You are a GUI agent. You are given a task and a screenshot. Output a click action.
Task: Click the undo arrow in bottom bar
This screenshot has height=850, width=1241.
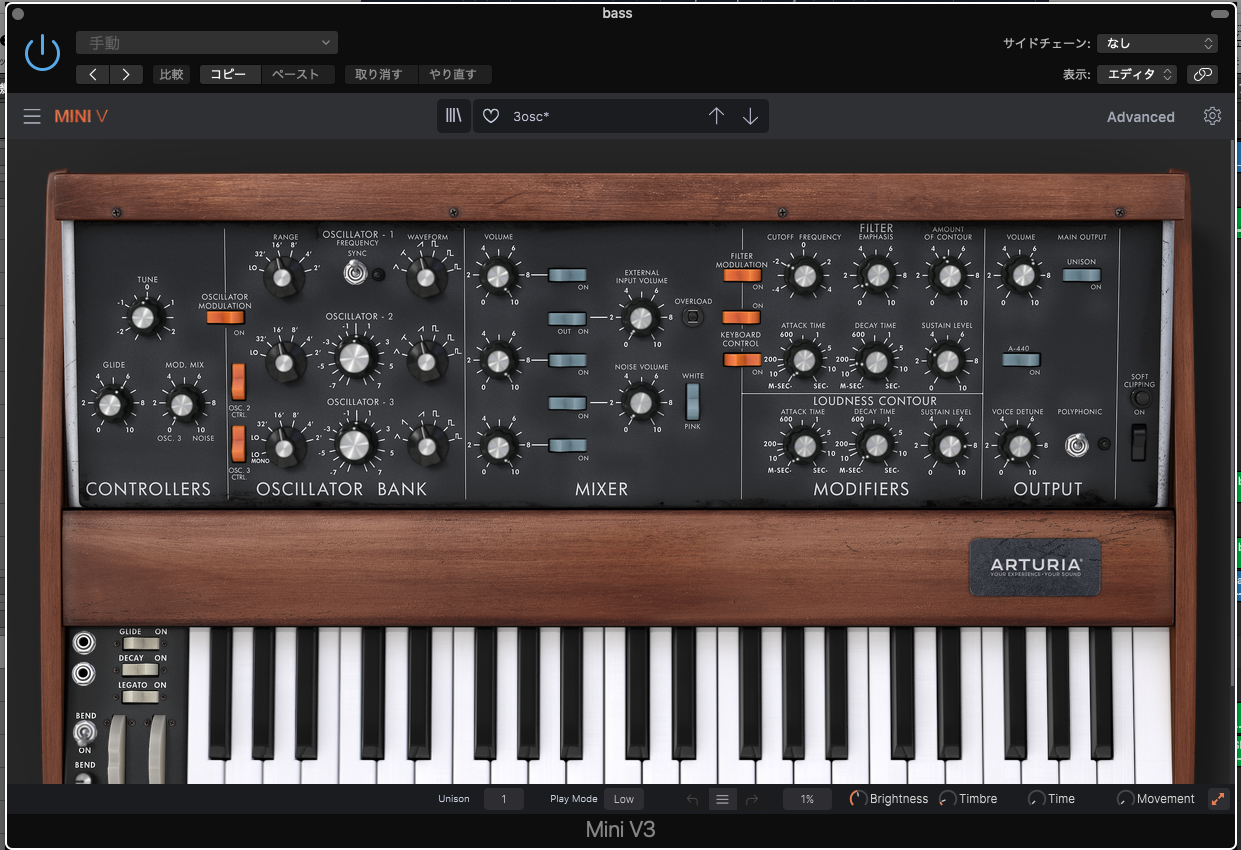(x=692, y=799)
